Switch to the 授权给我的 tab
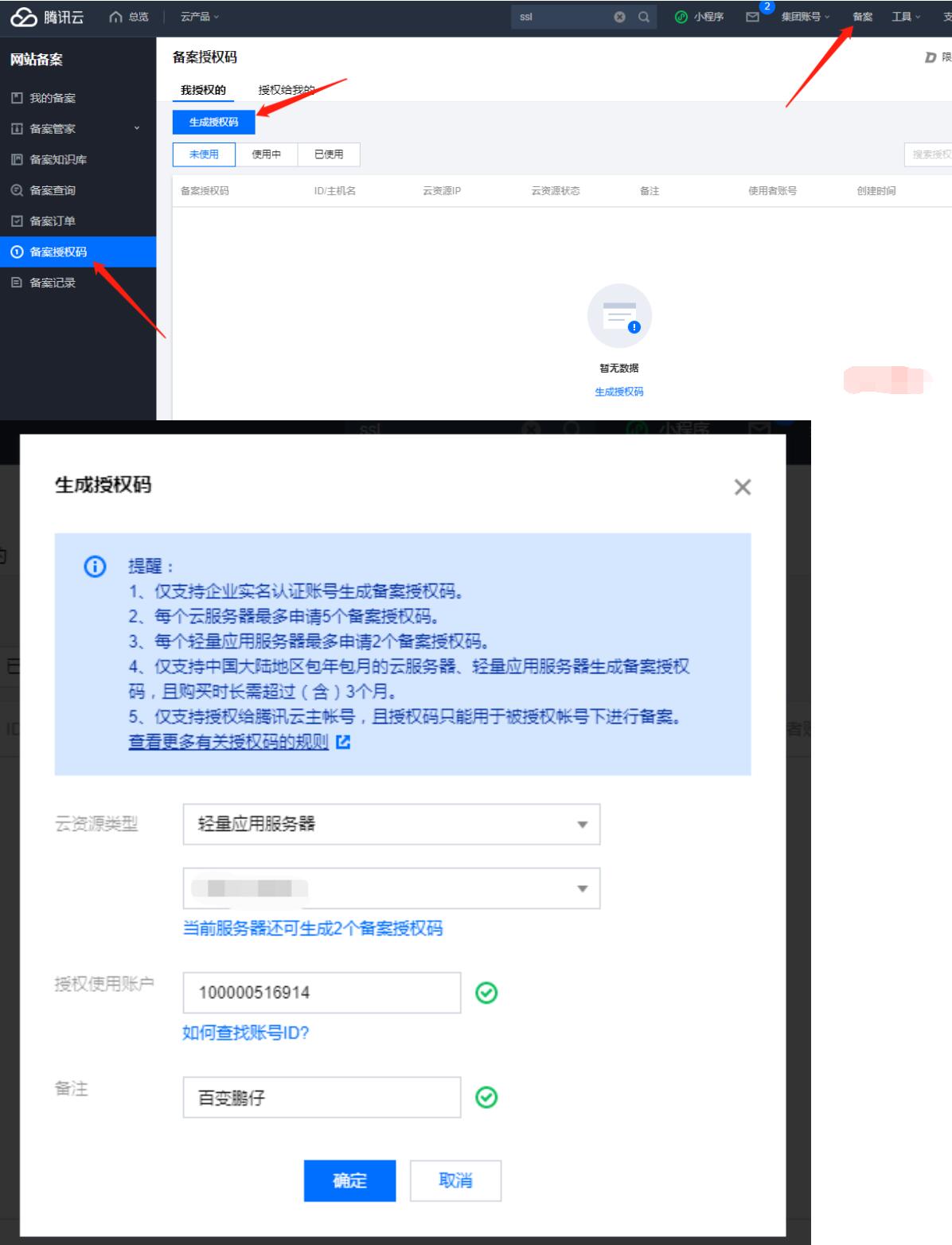Image resolution: width=952 pixels, height=1245 pixels. [x=286, y=90]
